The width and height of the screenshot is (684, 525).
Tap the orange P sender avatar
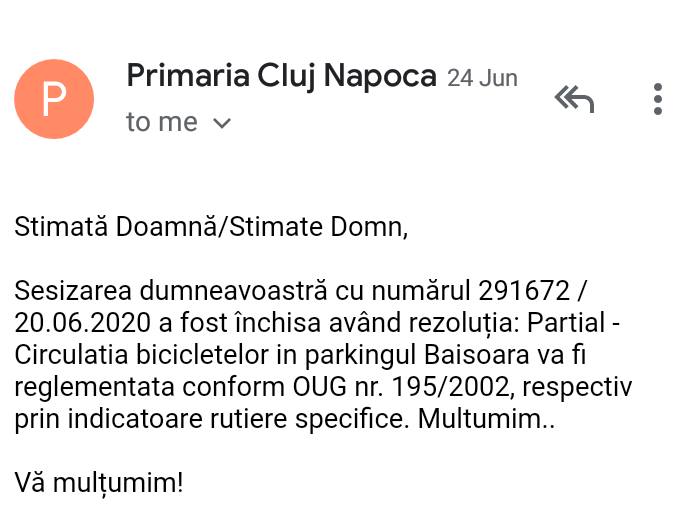54,99
